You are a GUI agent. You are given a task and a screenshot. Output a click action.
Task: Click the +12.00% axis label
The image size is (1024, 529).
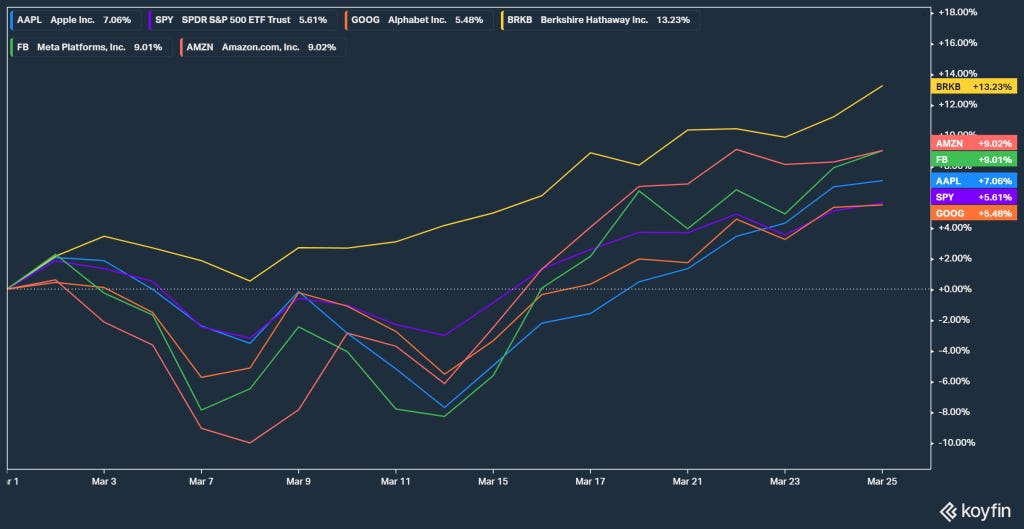(x=957, y=104)
